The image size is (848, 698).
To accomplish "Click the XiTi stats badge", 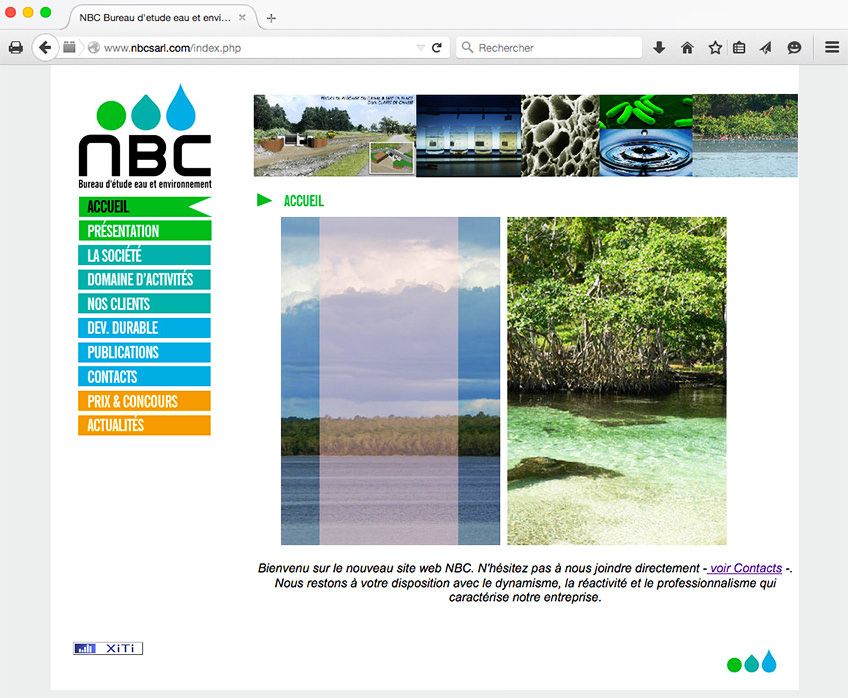I will click(108, 649).
